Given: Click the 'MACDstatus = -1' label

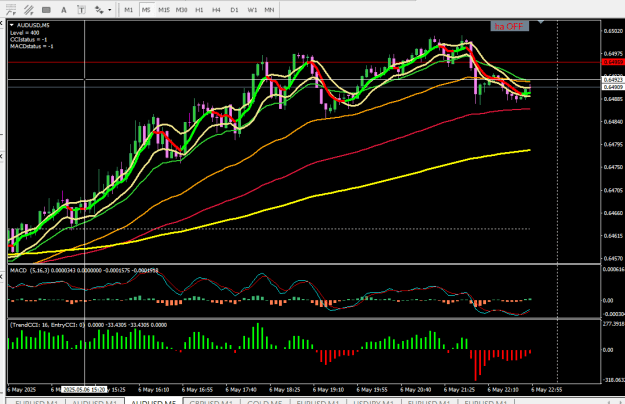Looking at the screenshot, I should (31, 46).
